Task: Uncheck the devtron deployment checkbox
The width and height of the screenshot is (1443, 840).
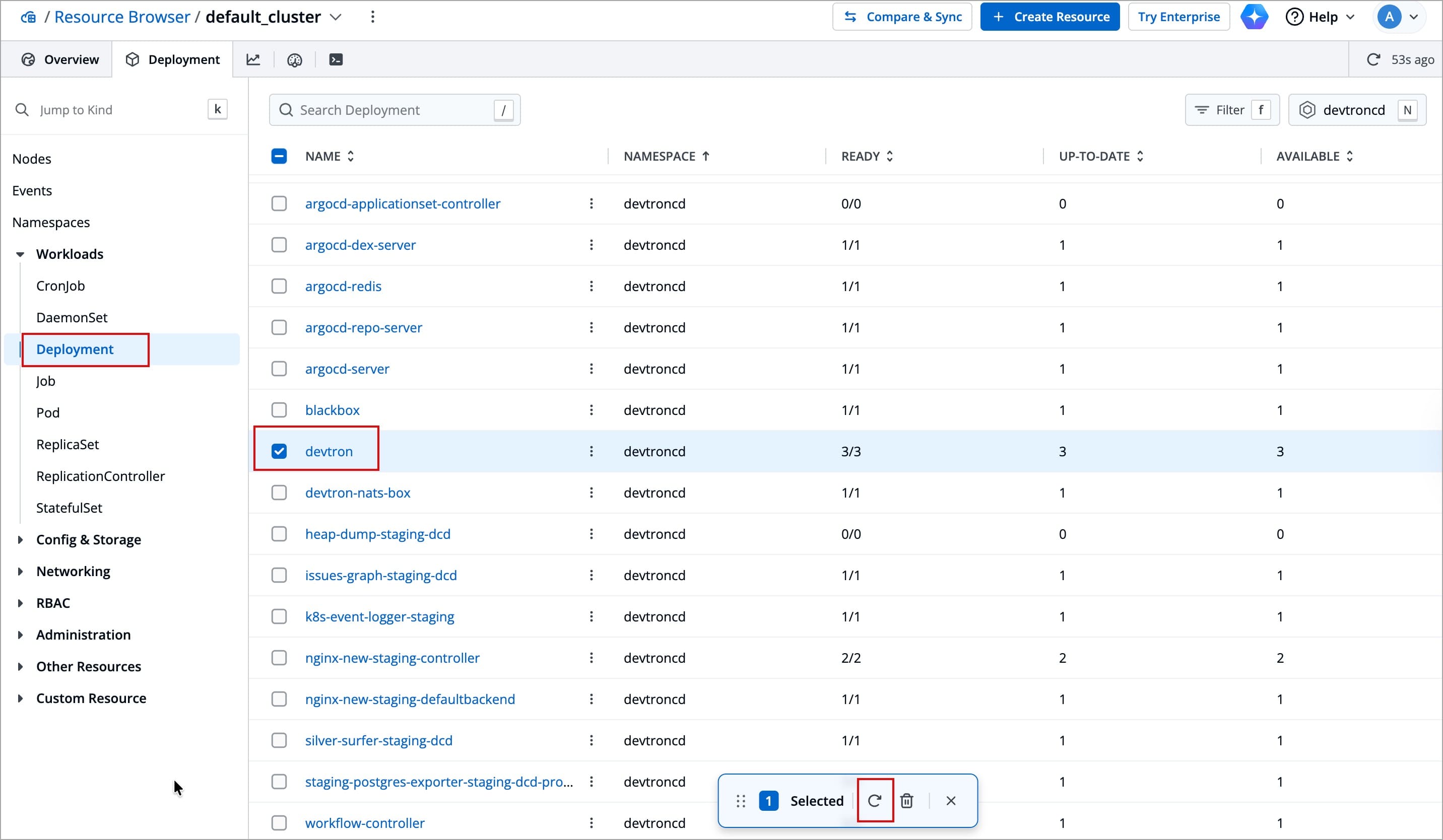Action: [x=279, y=451]
